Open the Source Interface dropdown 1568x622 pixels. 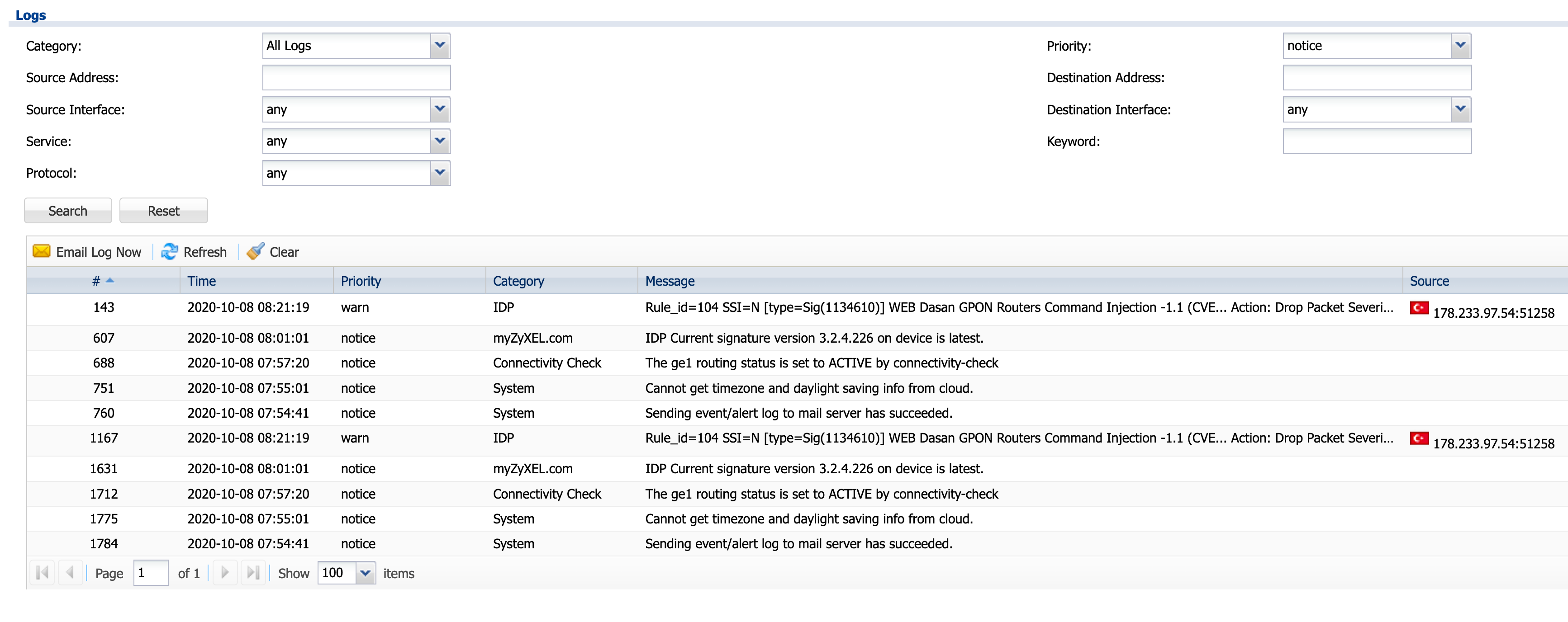[x=439, y=109]
